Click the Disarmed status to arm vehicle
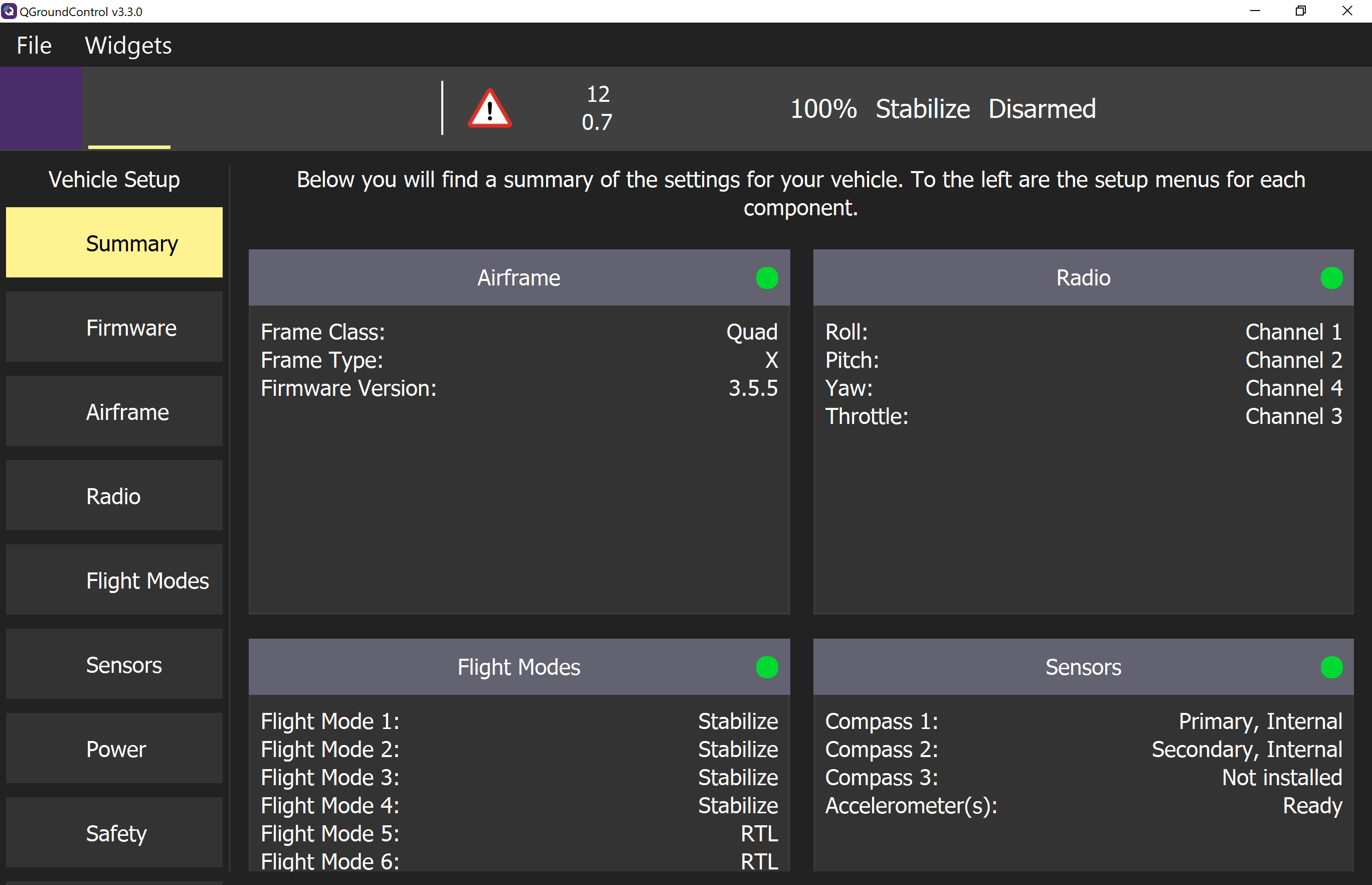1372x885 pixels. (x=1042, y=108)
